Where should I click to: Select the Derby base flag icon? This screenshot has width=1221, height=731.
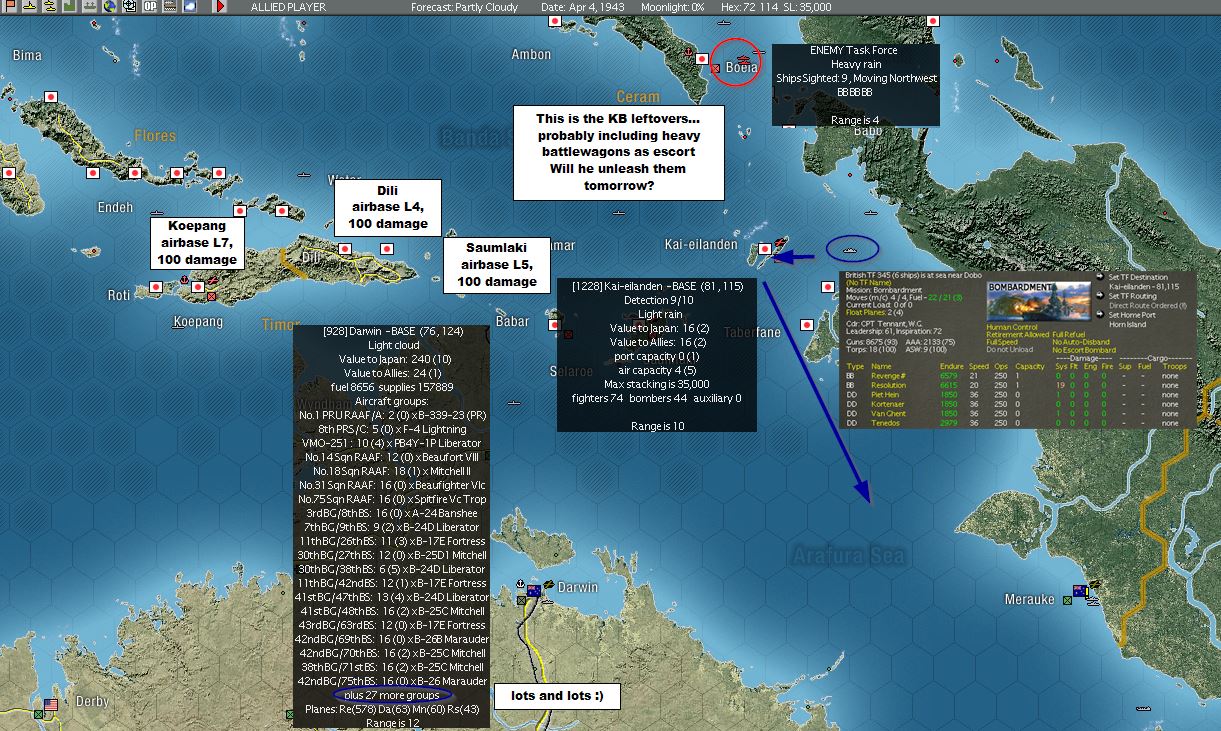[50, 706]
